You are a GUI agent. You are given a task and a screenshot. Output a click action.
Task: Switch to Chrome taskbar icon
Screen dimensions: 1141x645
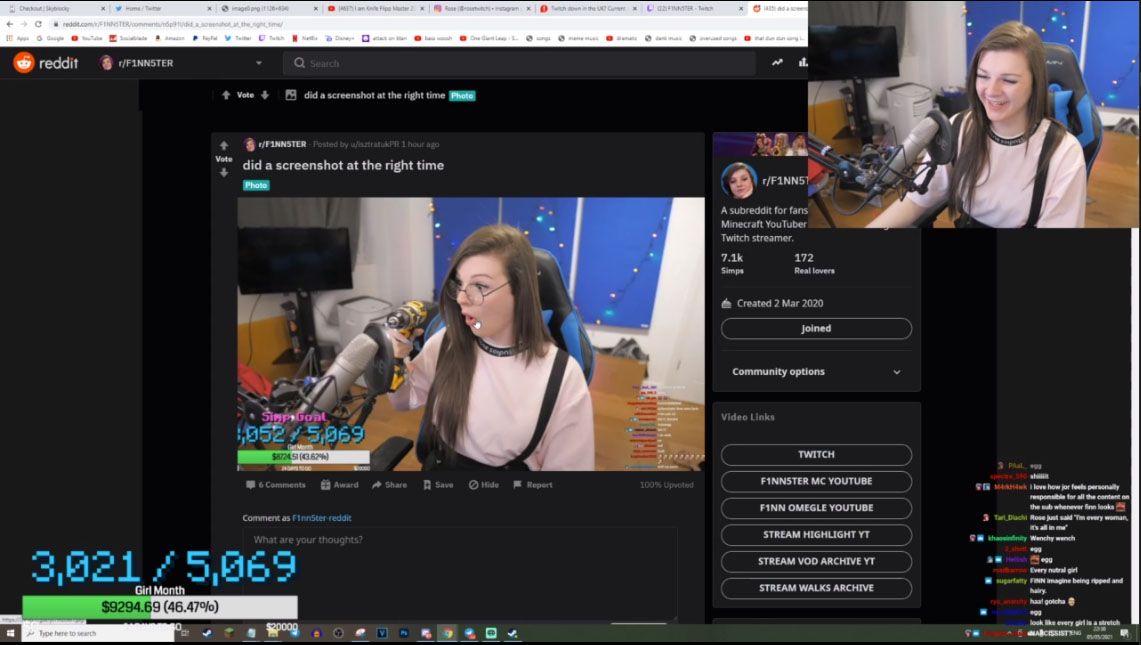448,633
